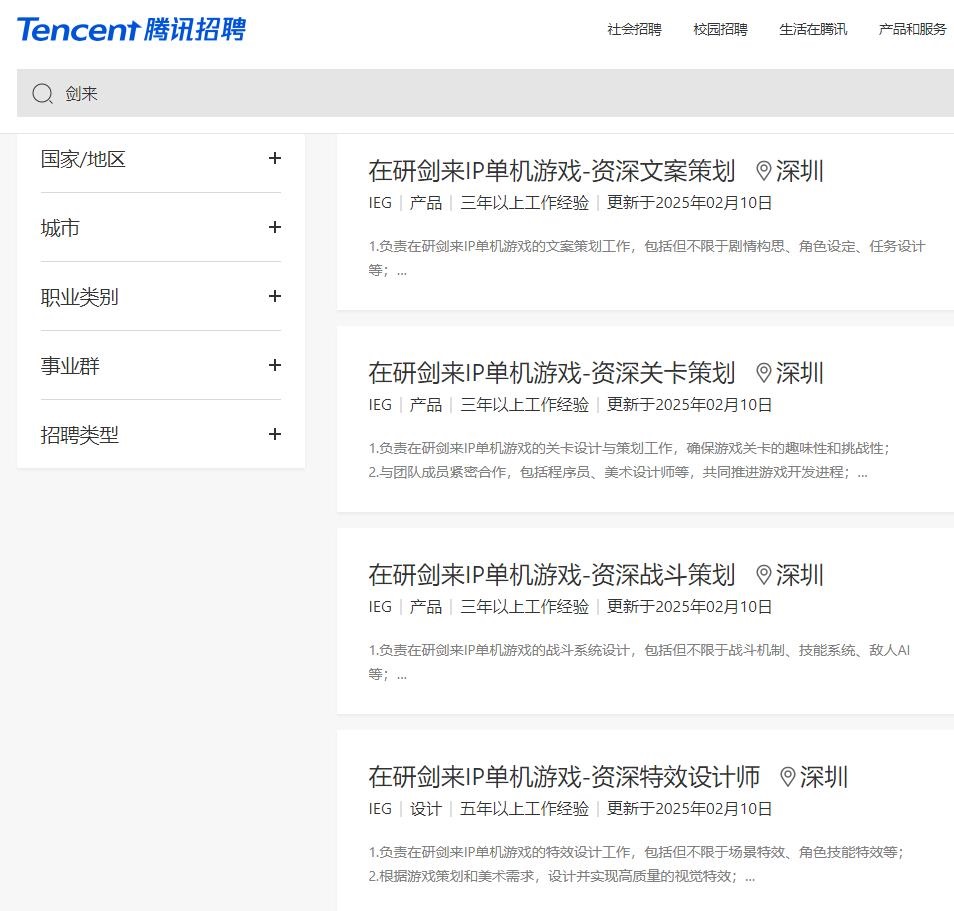Click the Tencent 腾讯招聘 logo
Screen dimensions: 954x911
tap(131, 29)
